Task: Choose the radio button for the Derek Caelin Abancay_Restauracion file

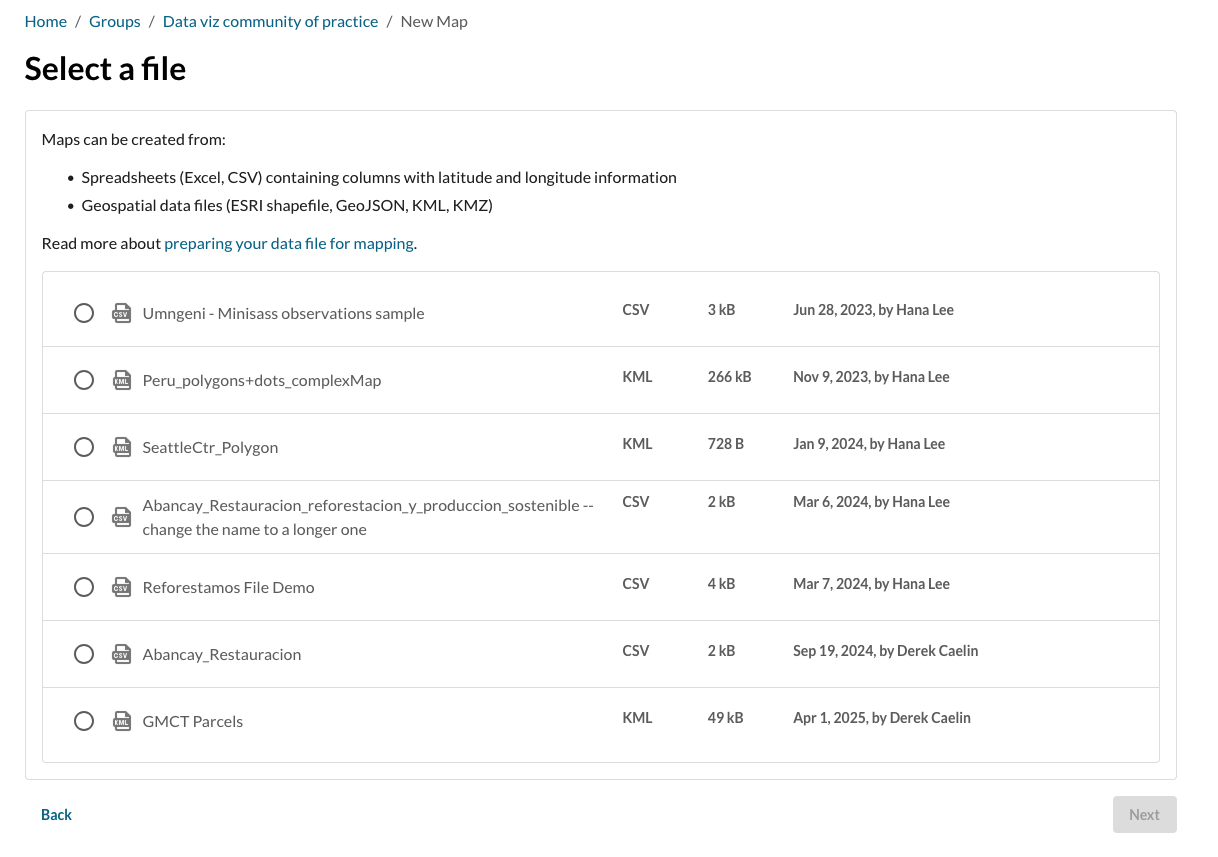Action: 84,654
